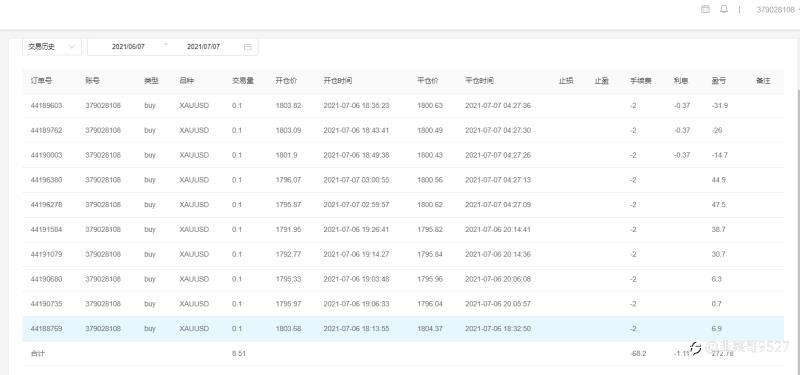Click profit value 30.7
800x375 pixels.
[x=718, y=254]
